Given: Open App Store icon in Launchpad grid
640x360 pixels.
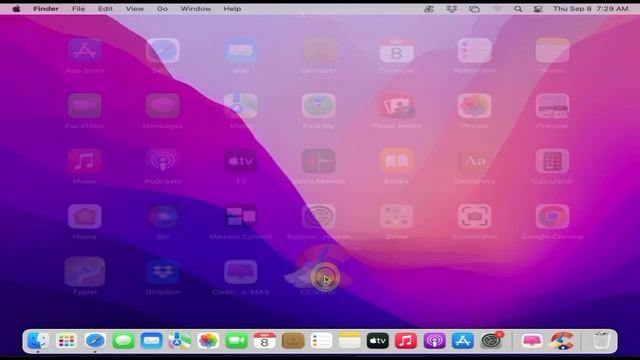Looking at the screenshot, I should pyautogui.click(x=84, y=50).
